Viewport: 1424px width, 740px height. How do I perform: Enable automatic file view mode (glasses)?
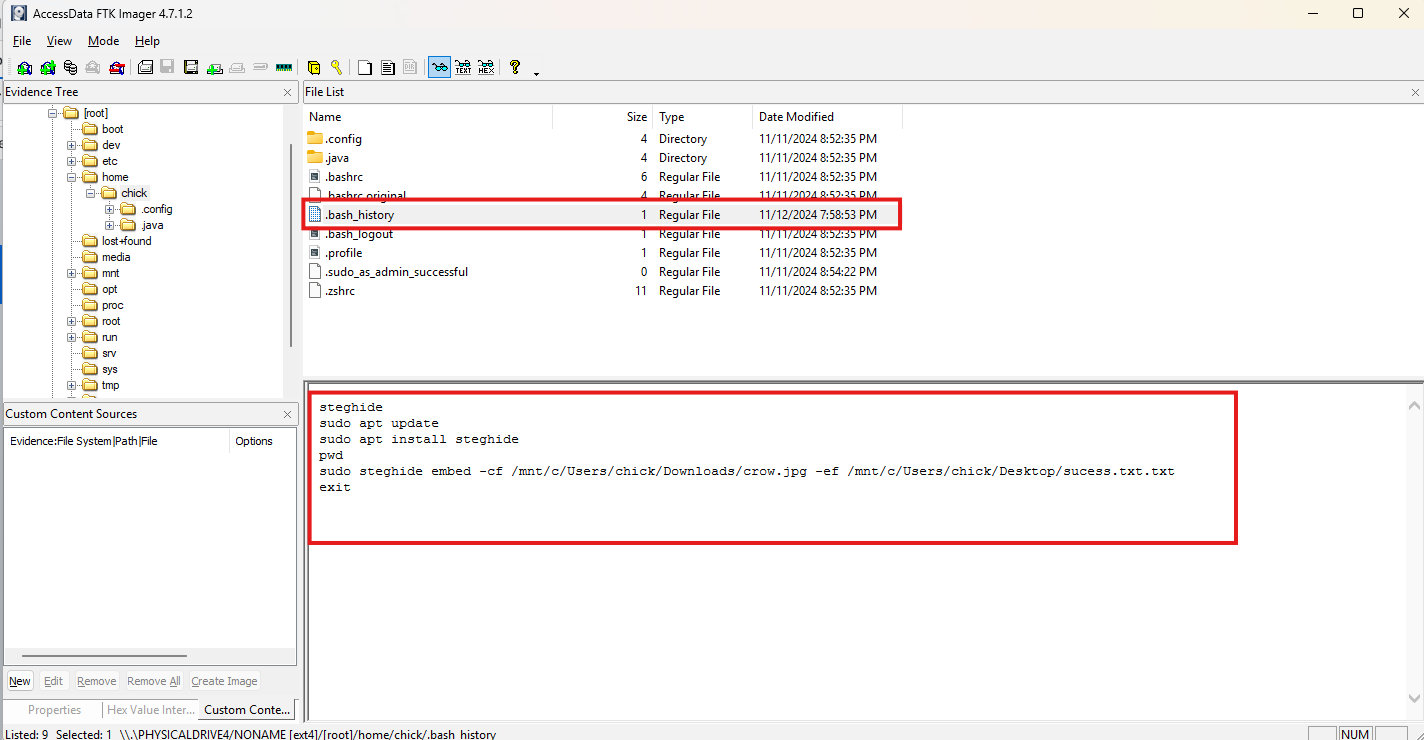click(x=439, y=68)
